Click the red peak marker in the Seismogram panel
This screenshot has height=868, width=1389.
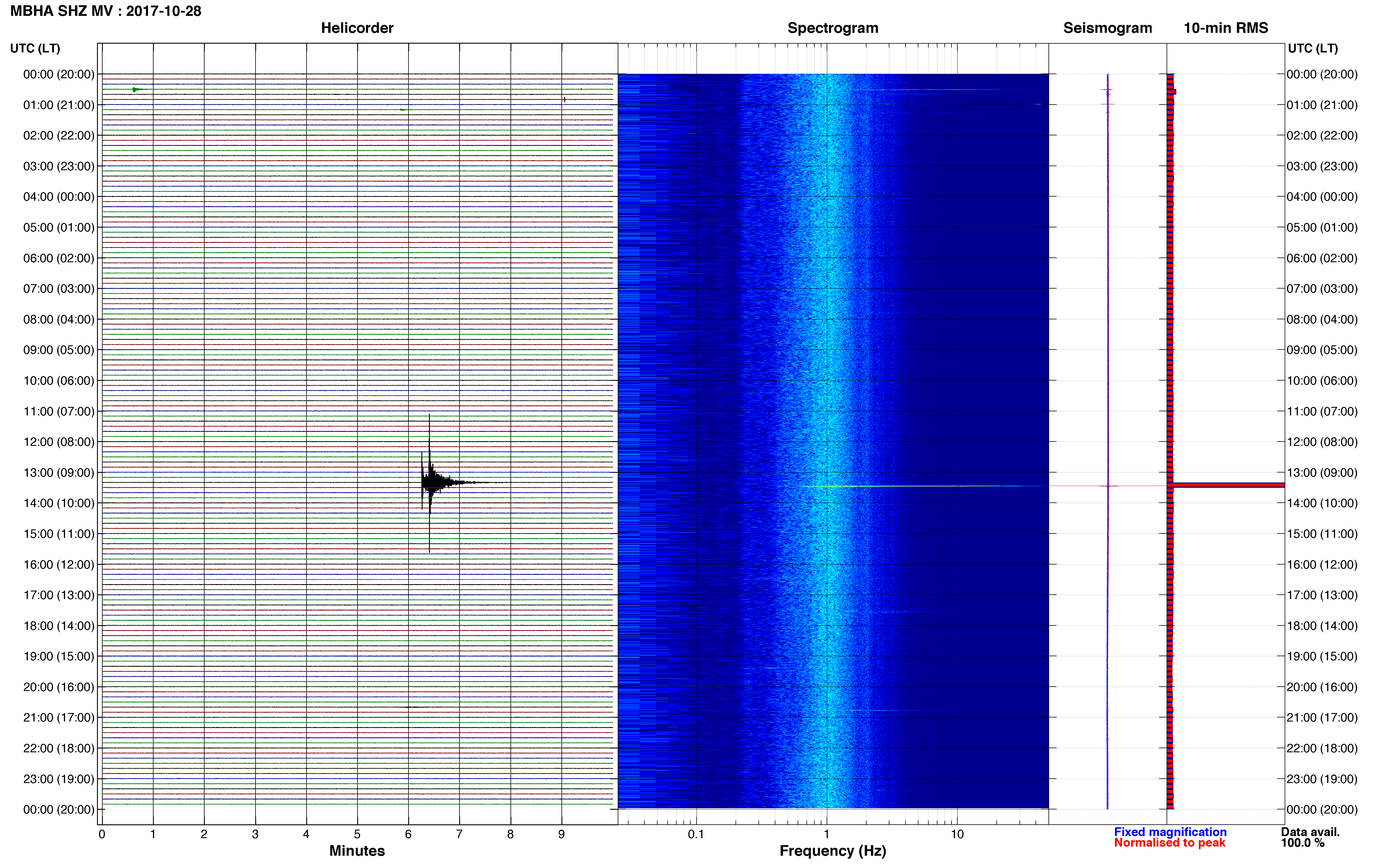pyautogui.click(x=1108, y=486)
